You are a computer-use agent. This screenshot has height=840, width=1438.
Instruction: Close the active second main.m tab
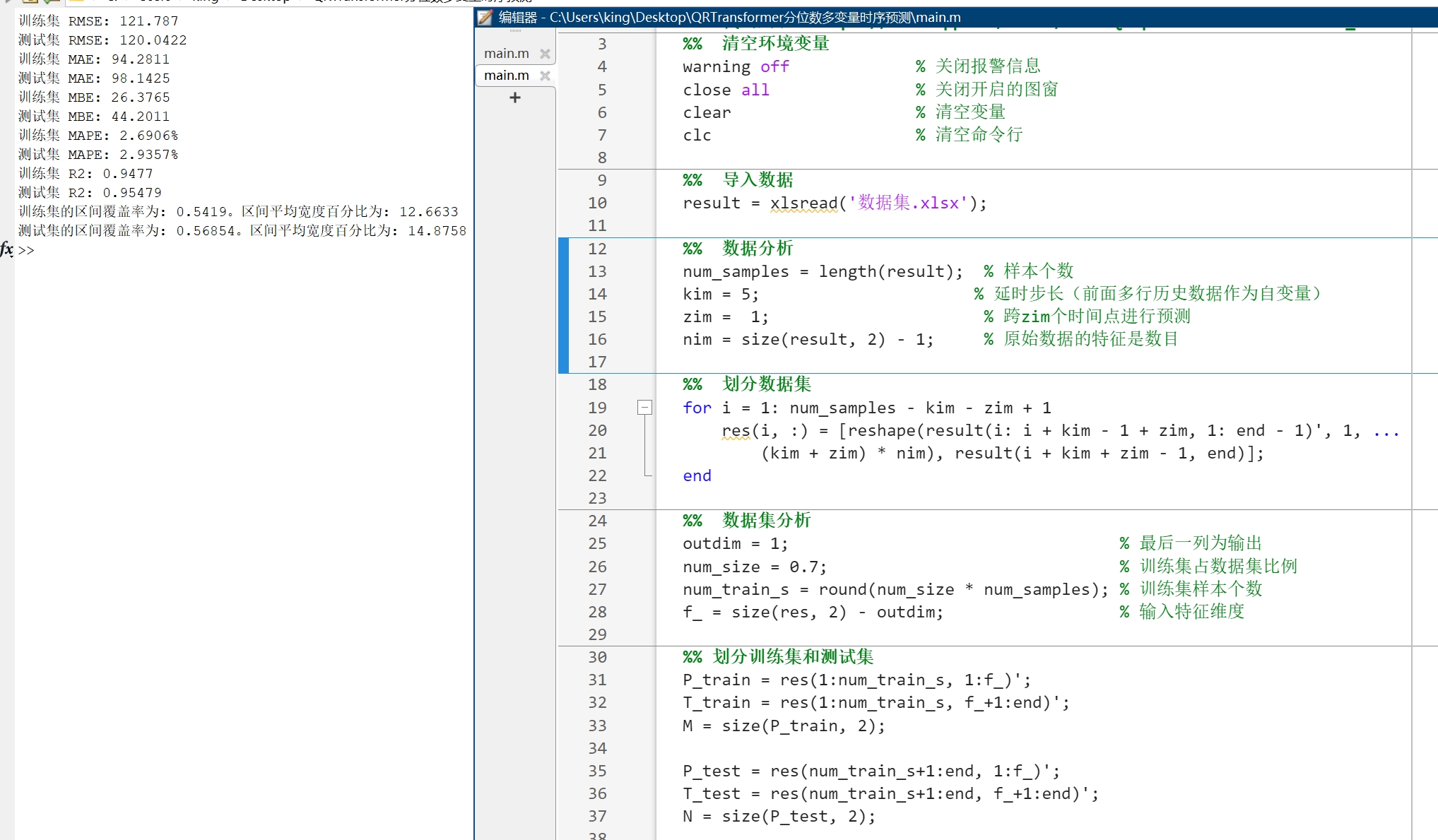click(545, 76)
